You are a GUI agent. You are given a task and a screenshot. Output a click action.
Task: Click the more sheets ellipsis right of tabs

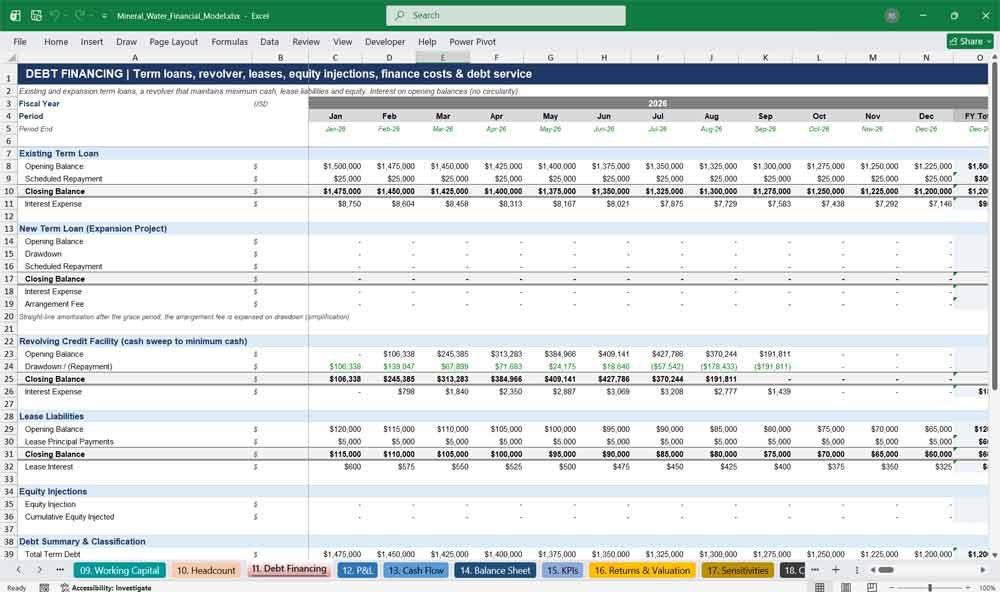(x=815, y=570)
